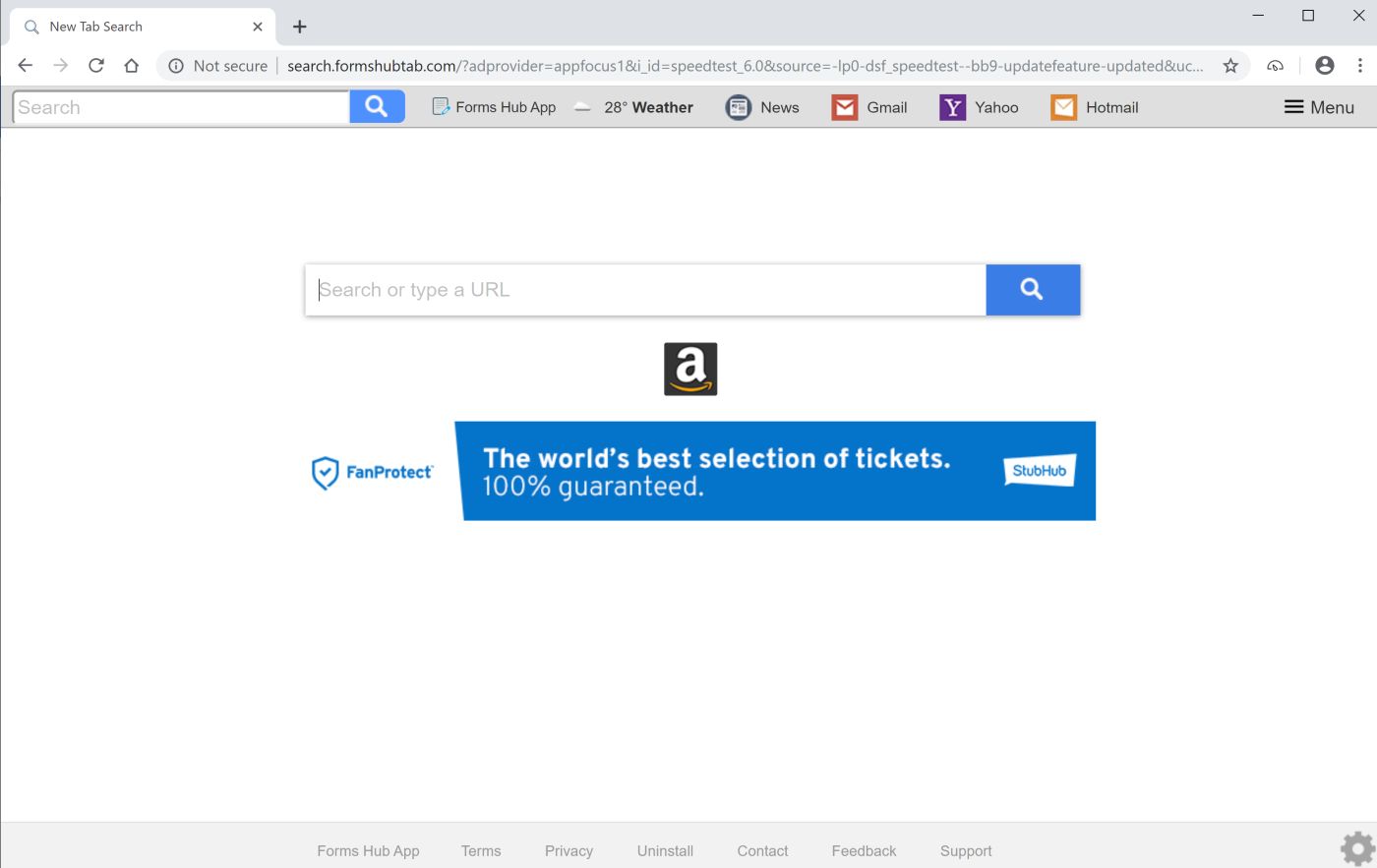Image resolution: width=1377 pixels, height=868 pixels.
Task: Click the Amazon shortcut icon
Action: (690, 369)
